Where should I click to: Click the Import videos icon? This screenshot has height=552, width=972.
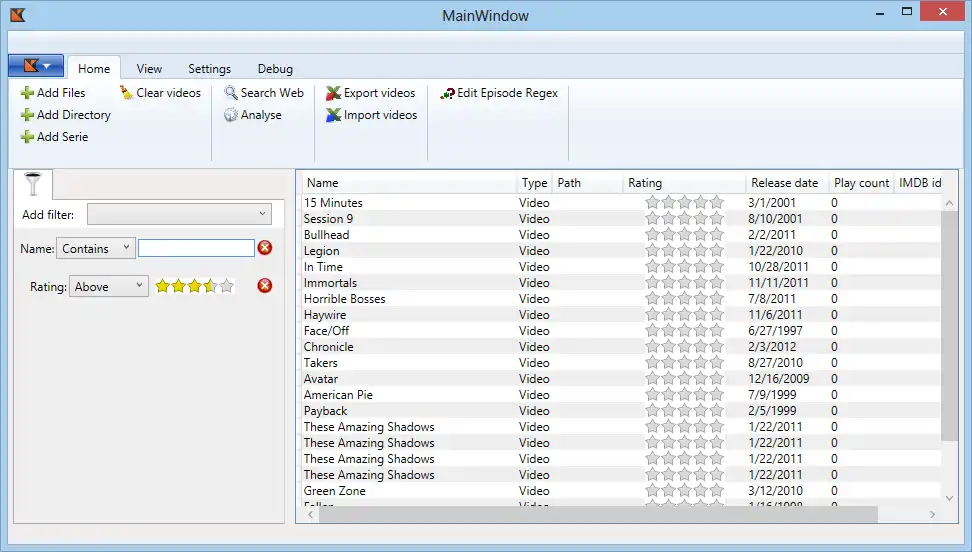pyautogui.click(x=334, y=115)
